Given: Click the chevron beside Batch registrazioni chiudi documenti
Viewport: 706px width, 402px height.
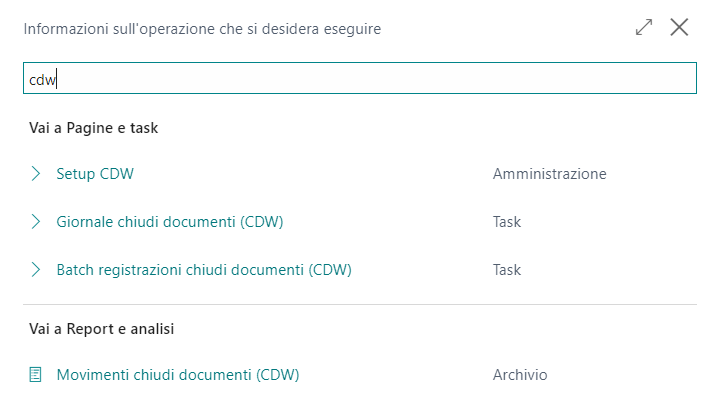Looking at the screenshot, I should (36, 270).
